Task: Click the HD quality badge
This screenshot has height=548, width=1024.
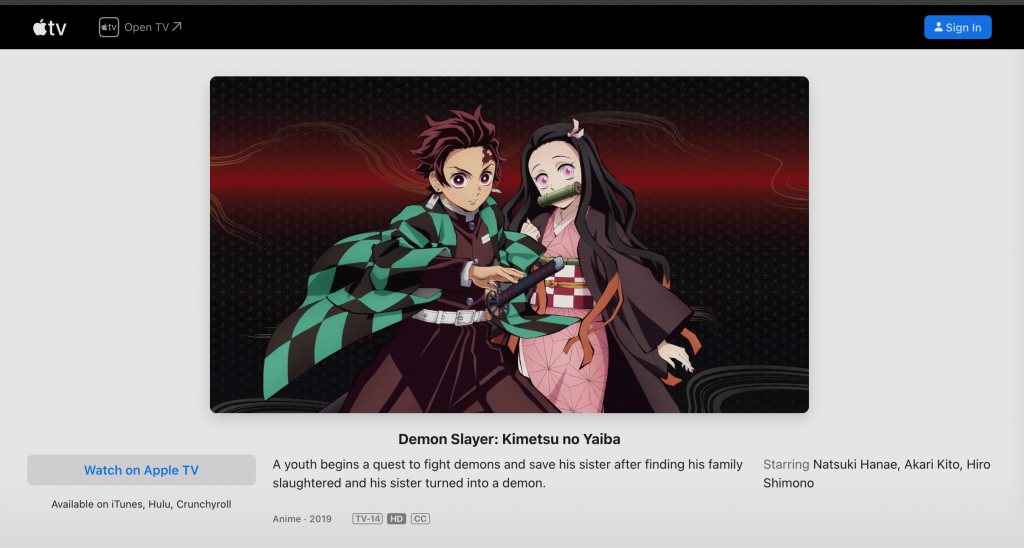Action: [396, 519]
